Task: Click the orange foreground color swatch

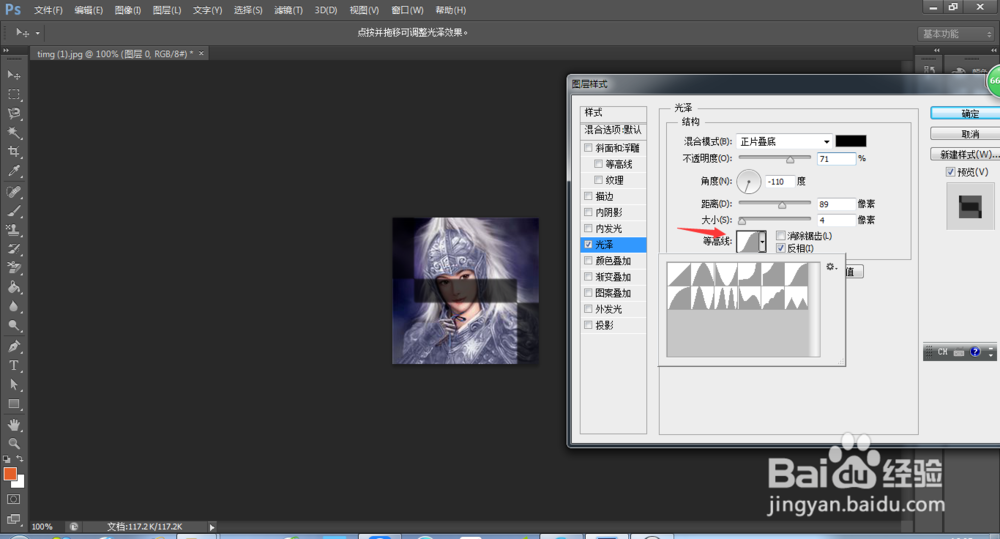Action: (10, 474)
